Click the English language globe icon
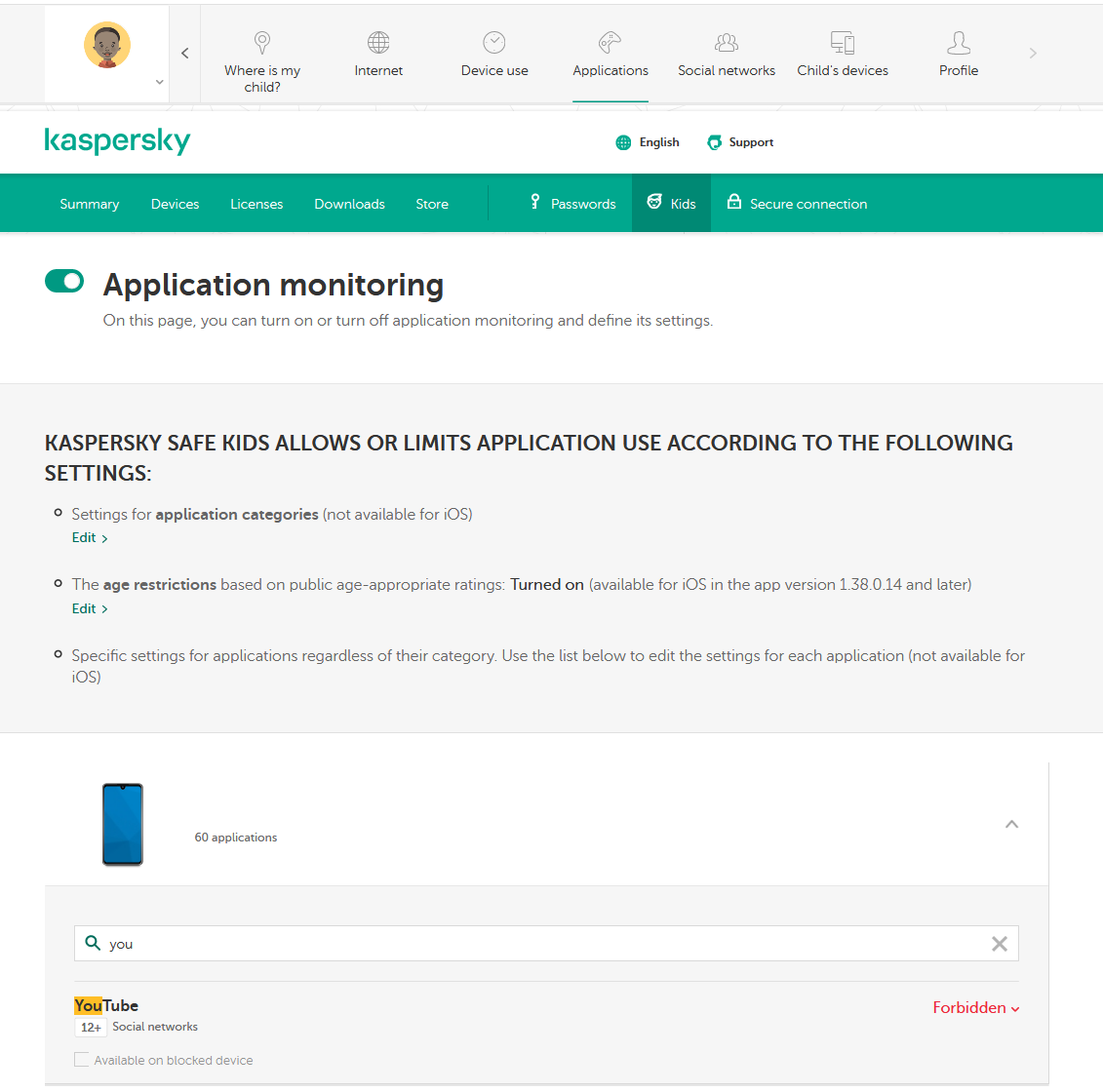 623,142
